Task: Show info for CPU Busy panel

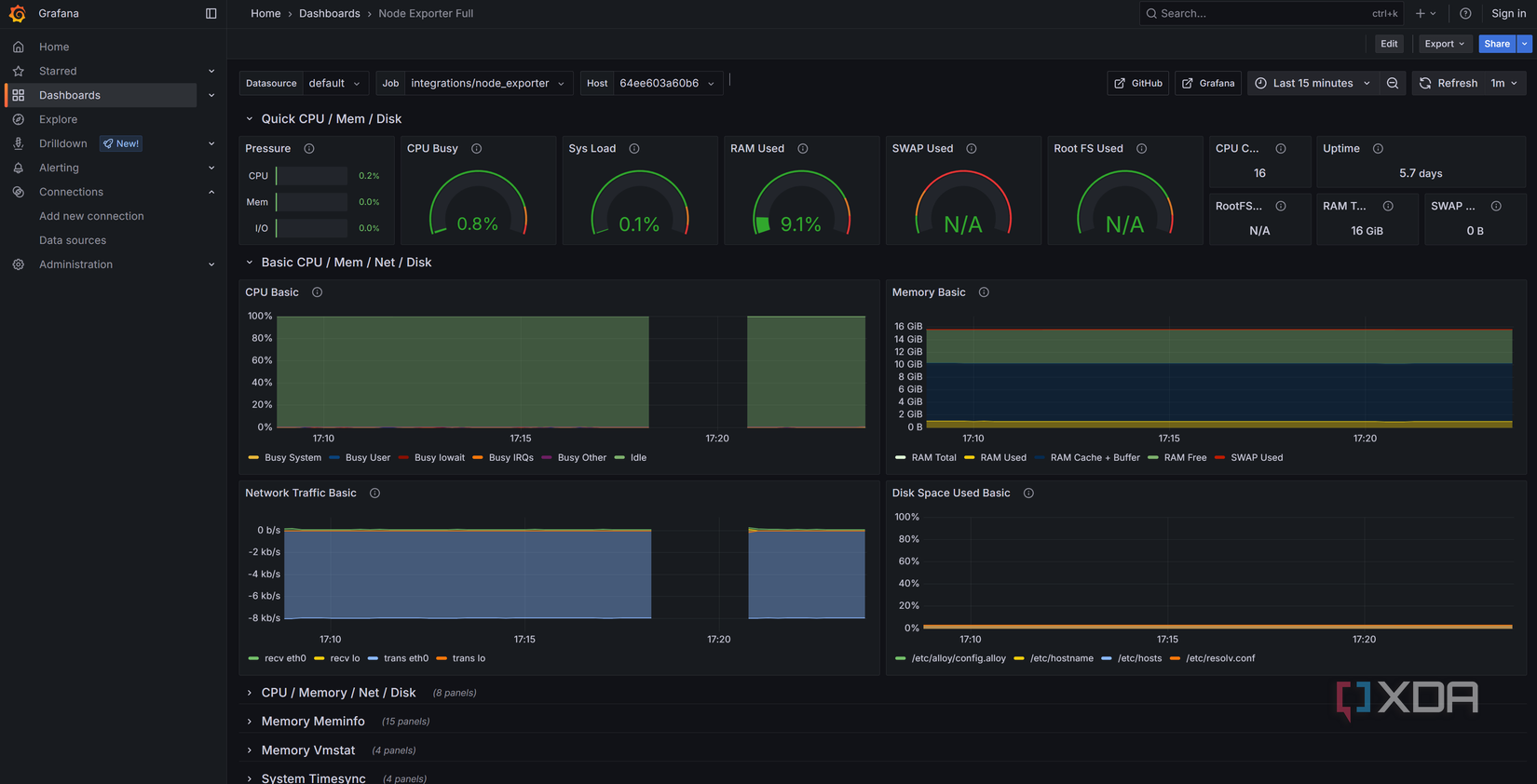Action: [476, 148]
